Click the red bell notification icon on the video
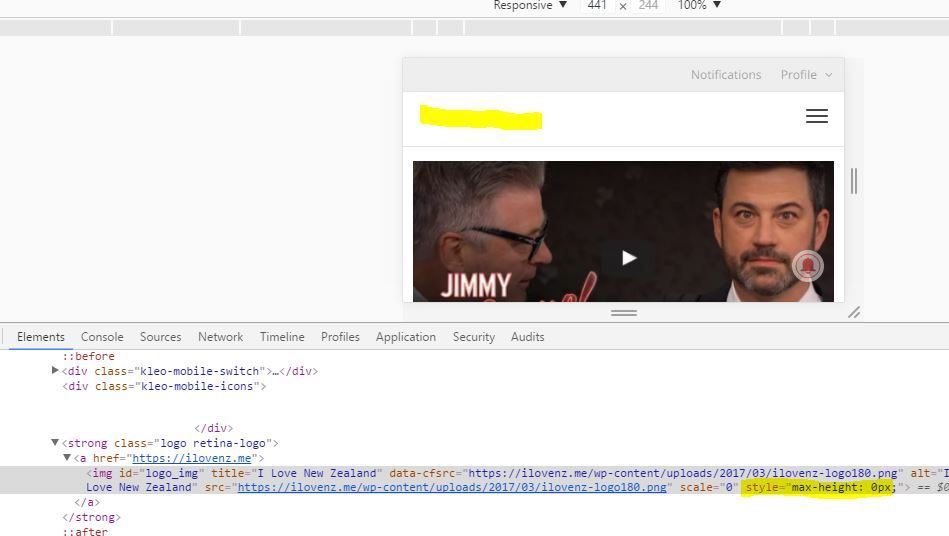Image resolution: width=949 pixels, height=536 pixels. point(807,265)
